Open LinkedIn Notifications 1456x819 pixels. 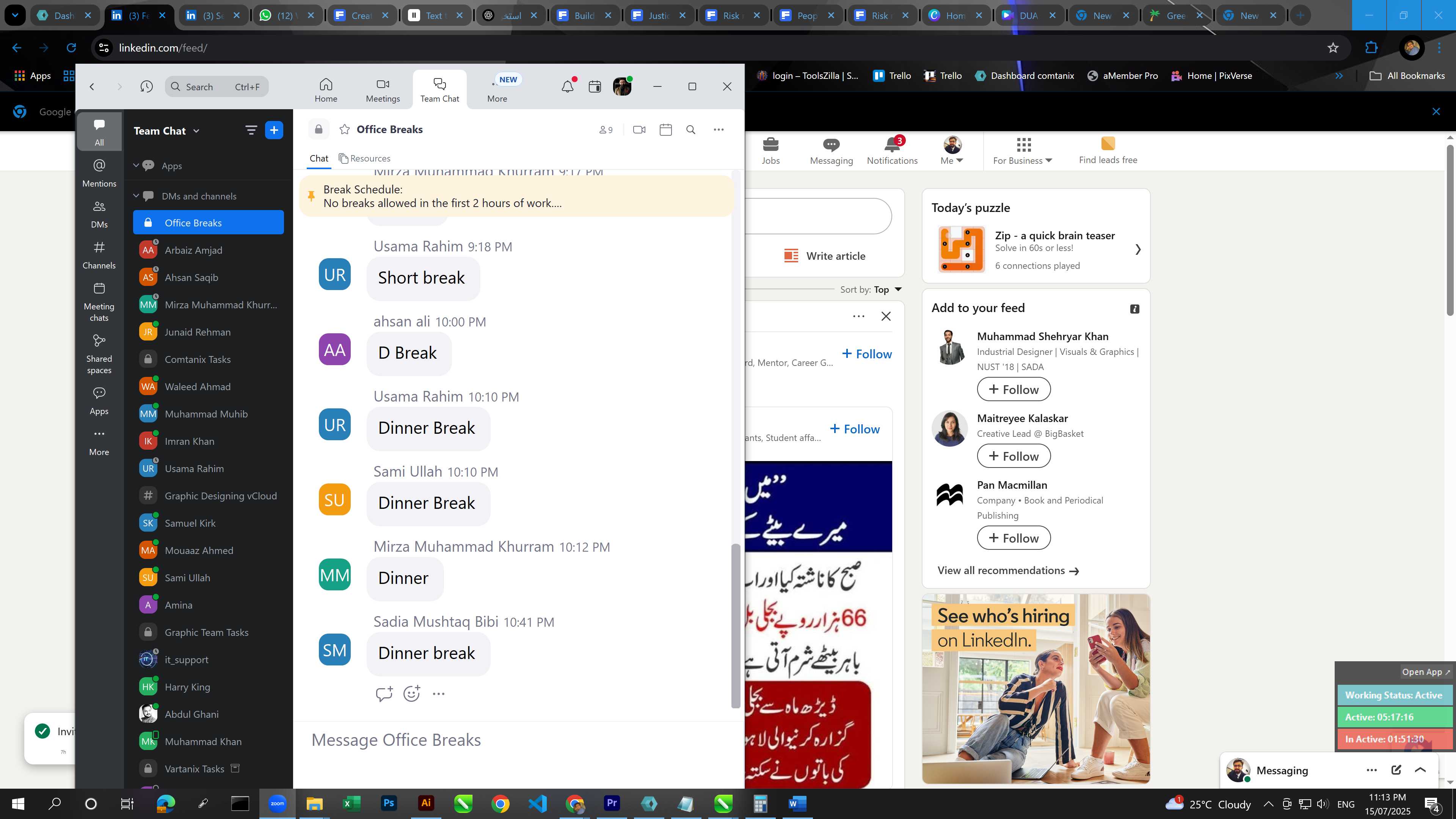892,152
